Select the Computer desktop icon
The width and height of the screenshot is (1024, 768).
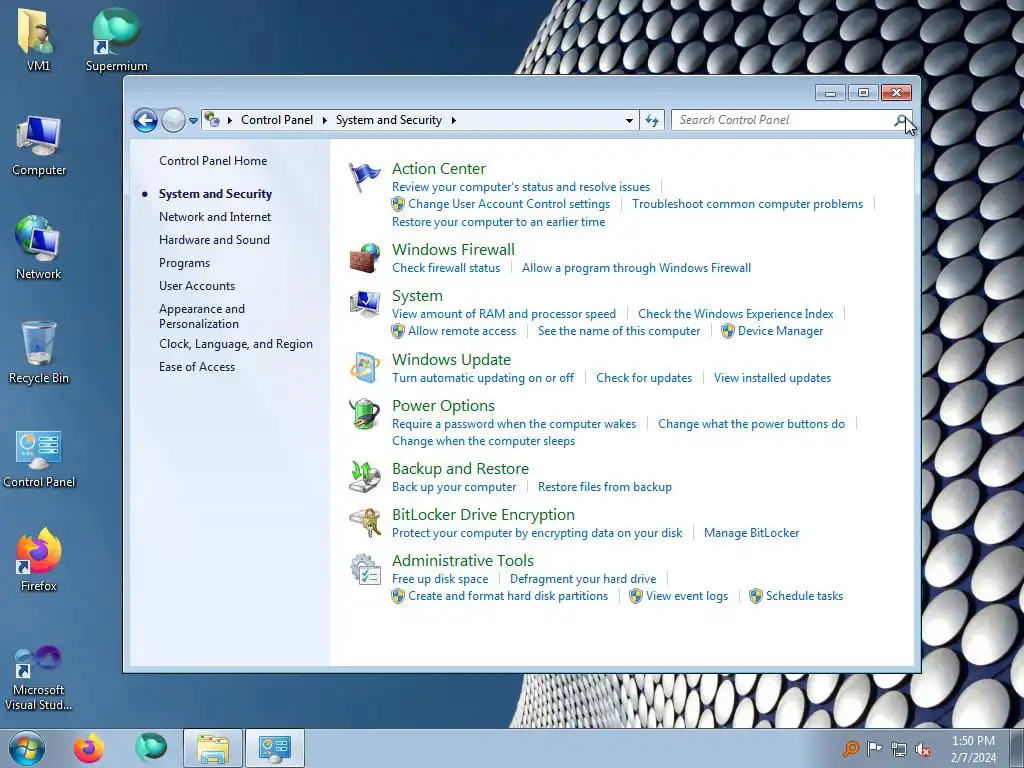tap(39, 146)
